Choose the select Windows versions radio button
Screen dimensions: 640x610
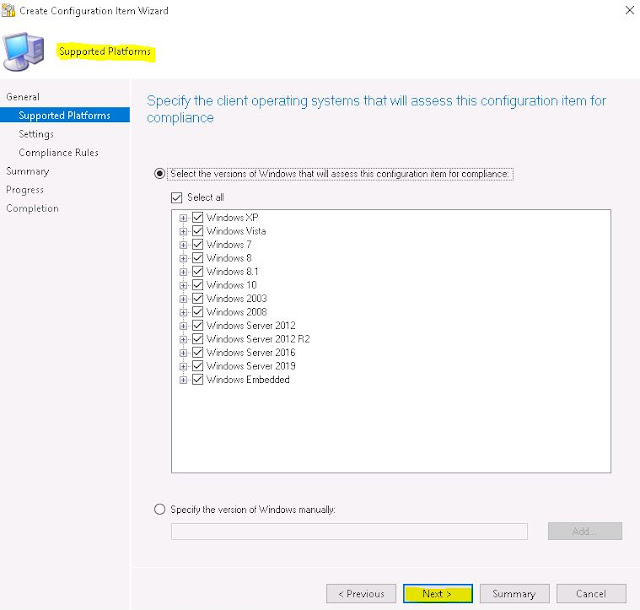160,174
